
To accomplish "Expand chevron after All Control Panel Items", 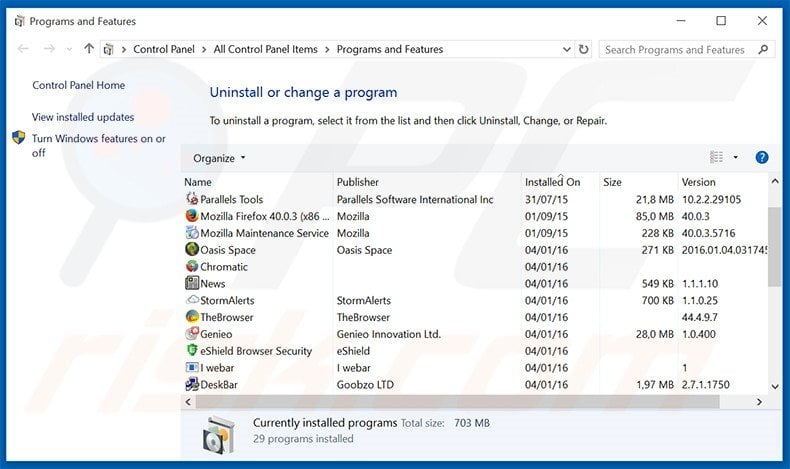I will (x=327, y=49).
